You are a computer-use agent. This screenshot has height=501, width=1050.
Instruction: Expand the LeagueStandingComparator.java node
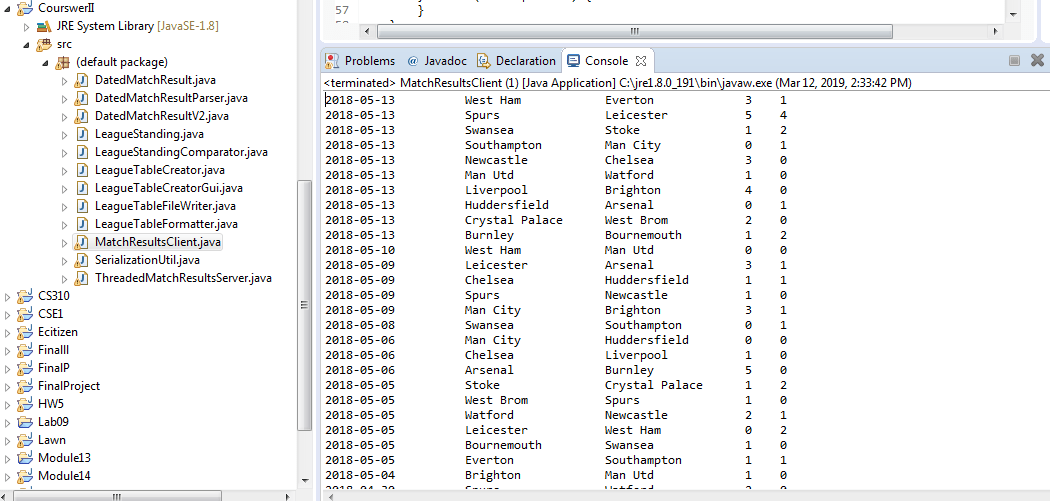(x=64, y=153)
